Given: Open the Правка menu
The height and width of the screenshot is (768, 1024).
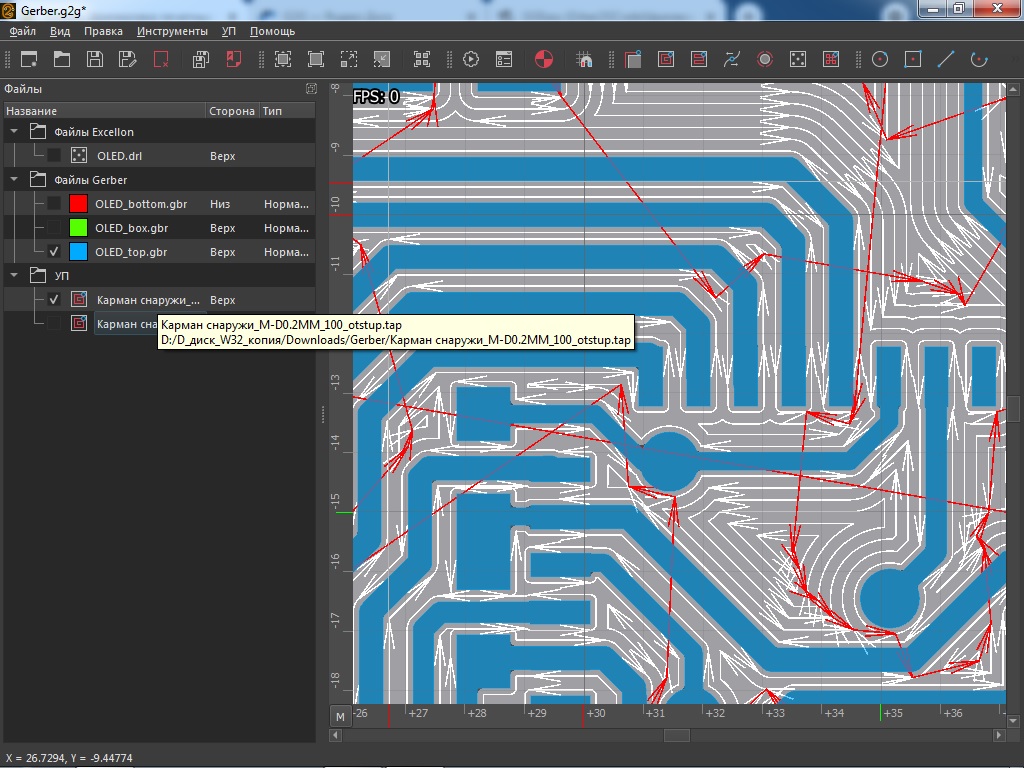Looking at the screenshot, I should pos(103,31).
